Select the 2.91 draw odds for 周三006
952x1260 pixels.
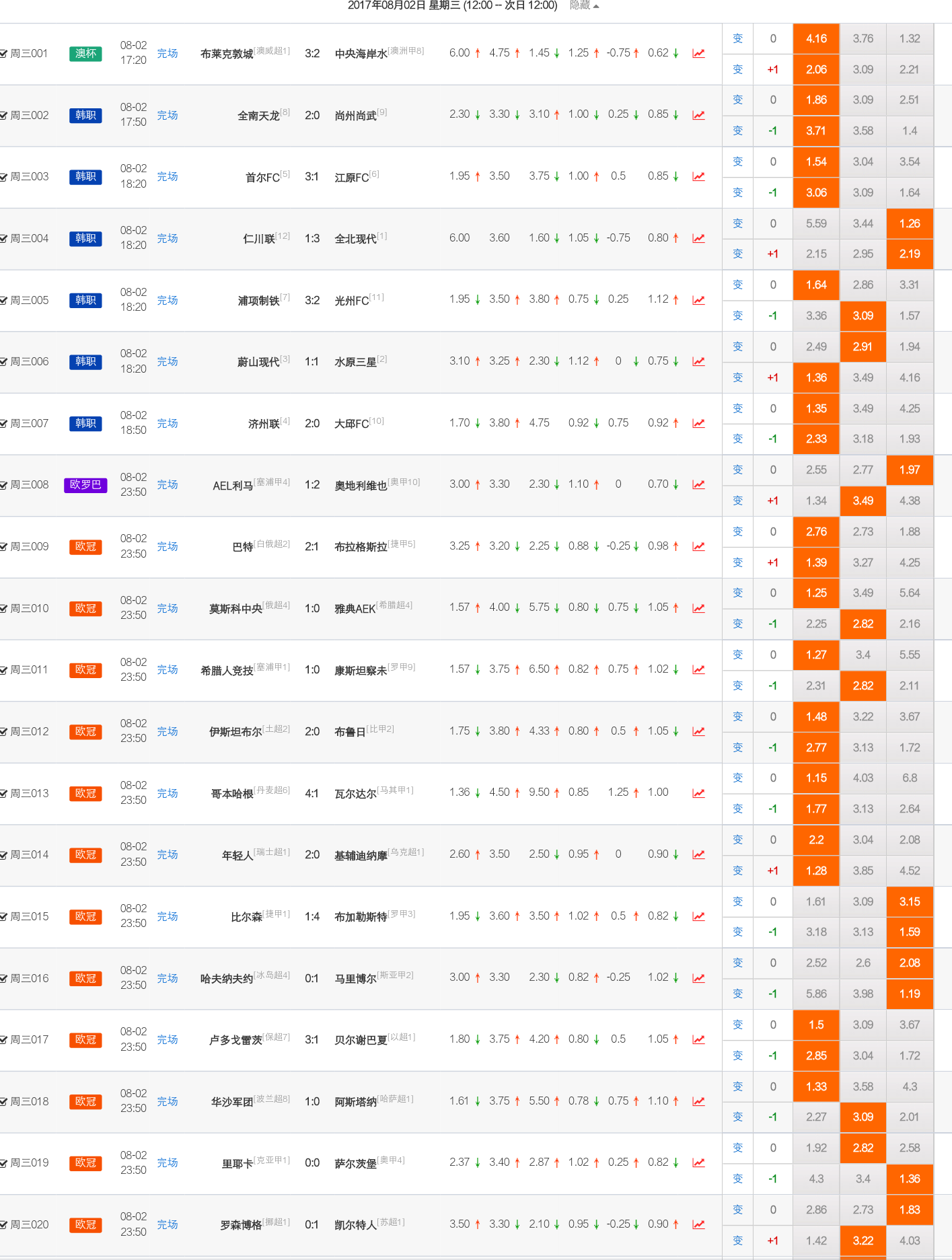pos(863,346)
